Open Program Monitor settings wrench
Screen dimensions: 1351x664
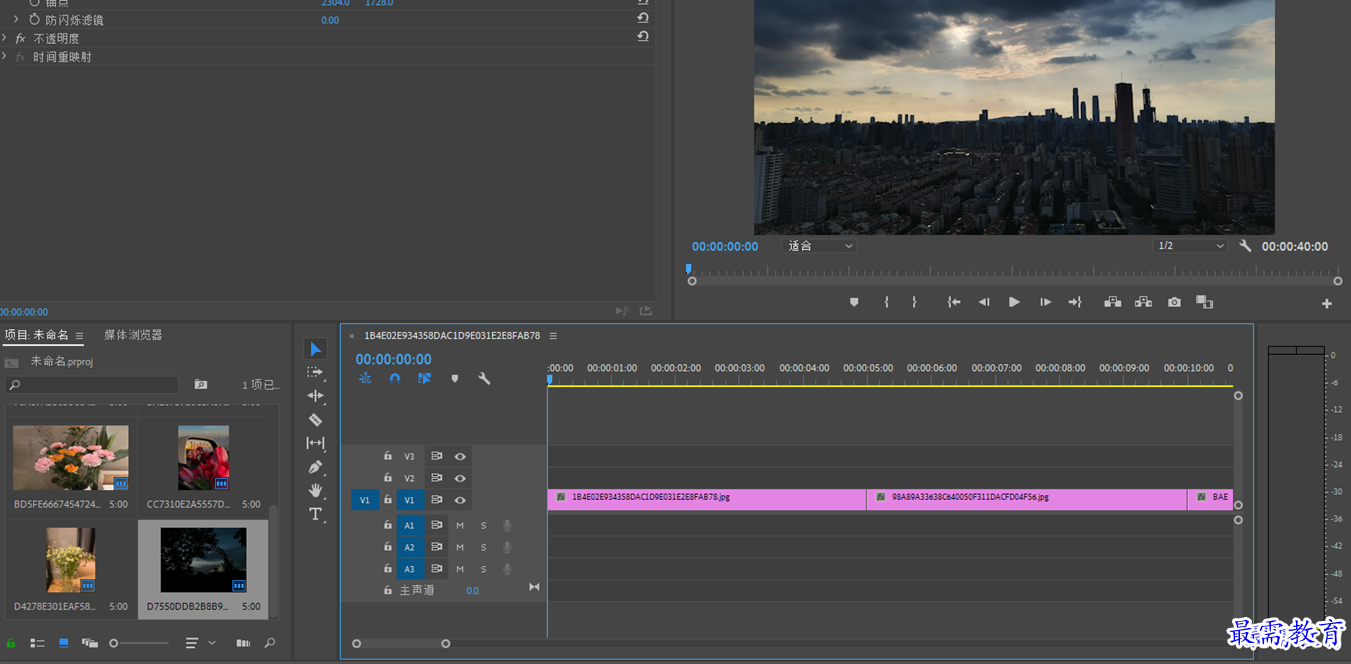pos(1245,246)
